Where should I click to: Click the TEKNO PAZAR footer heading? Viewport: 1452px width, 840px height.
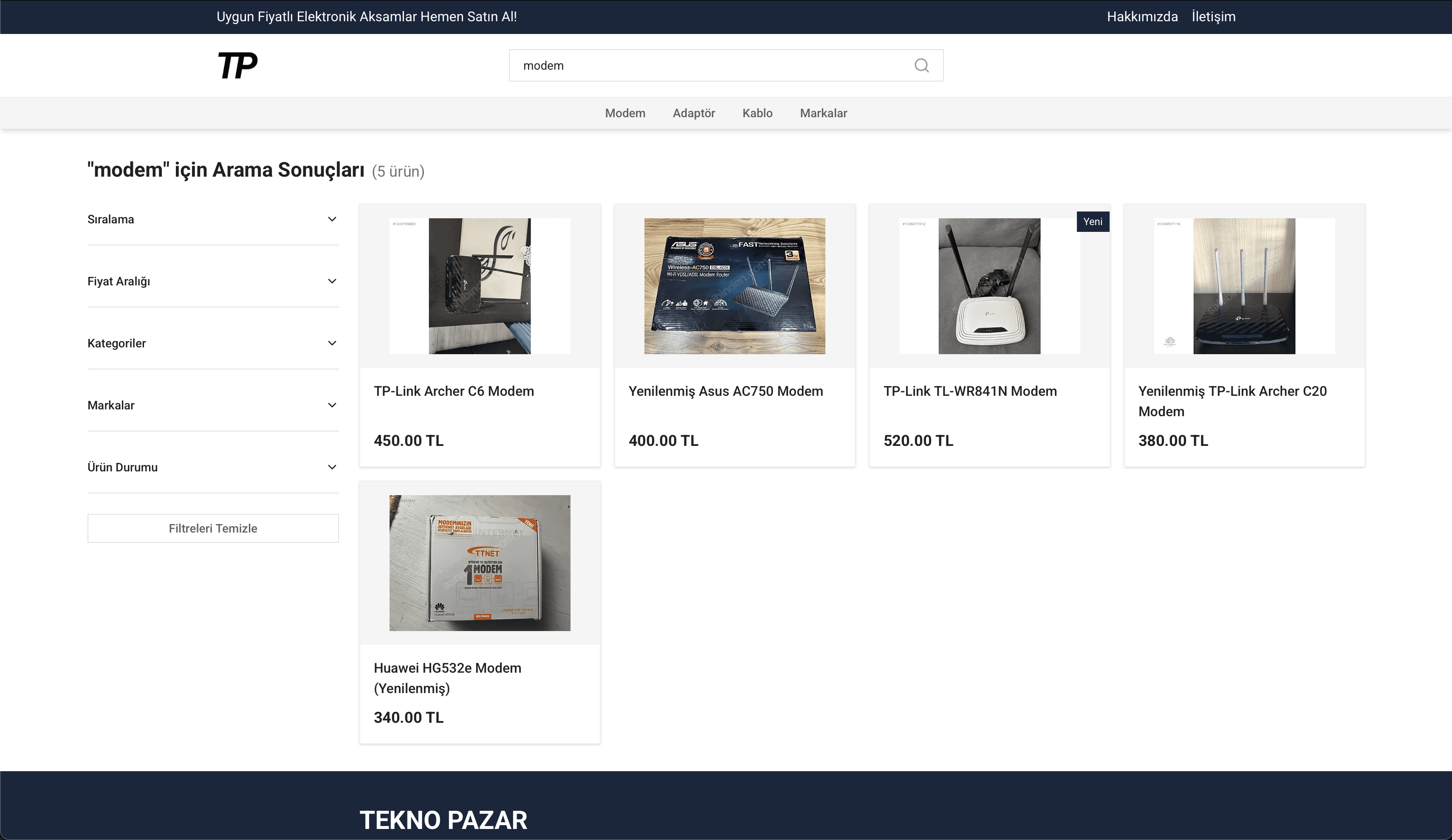coord(443,820)
